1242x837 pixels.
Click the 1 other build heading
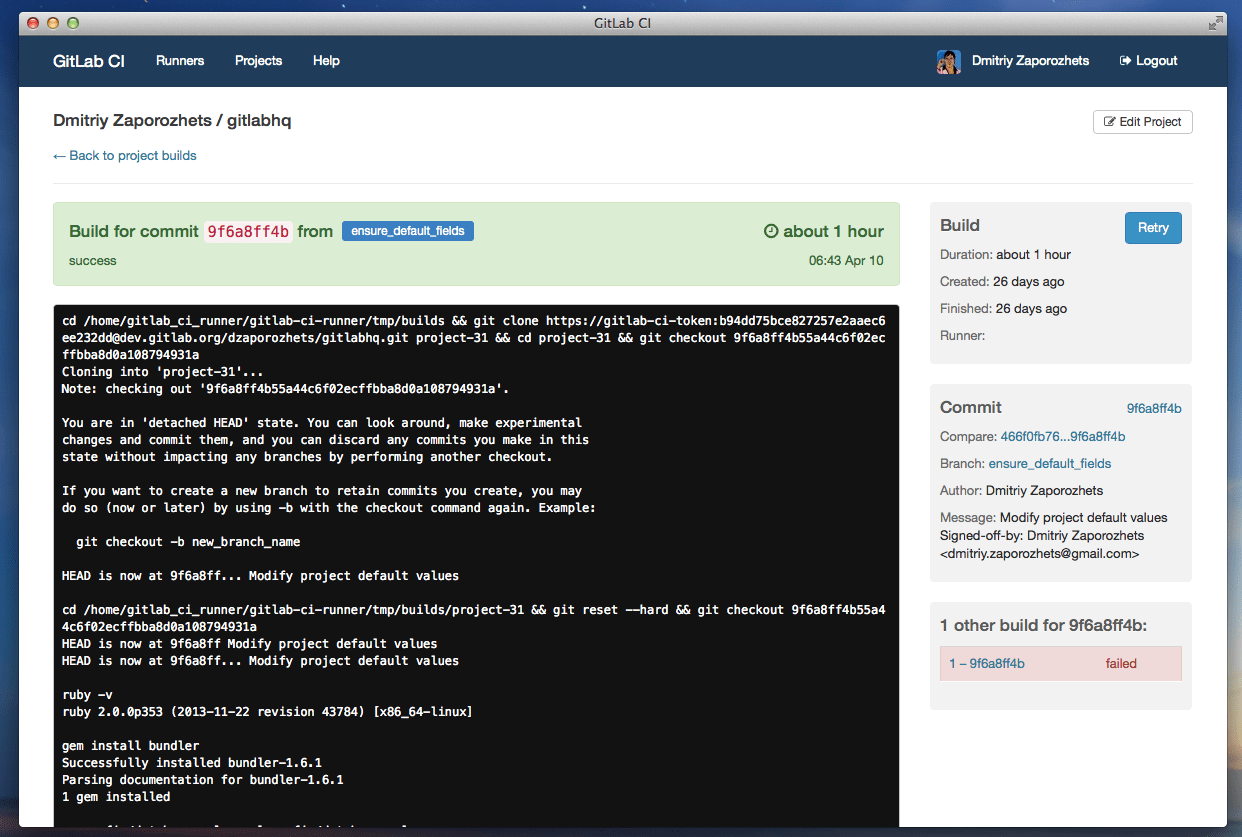pos(1044,626)
